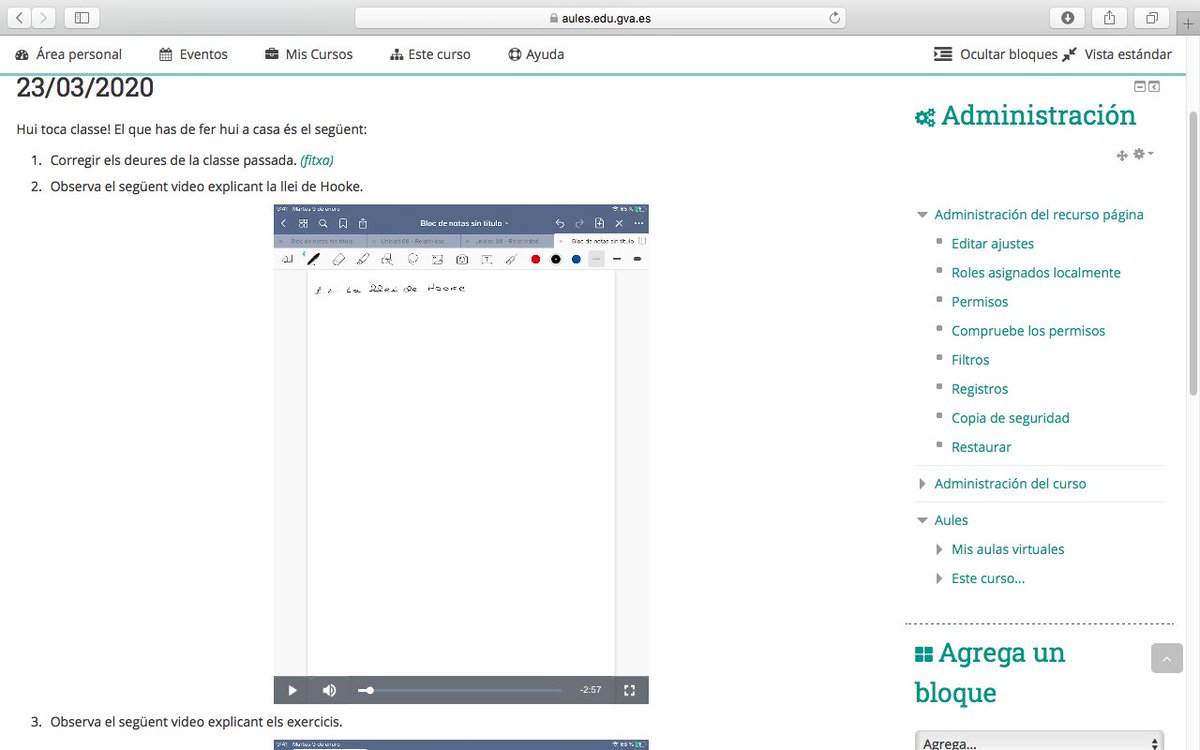The height and width of the screenshot is (750, 1200).
Task: Open Editar ajustes
Action: pos(993,244)
